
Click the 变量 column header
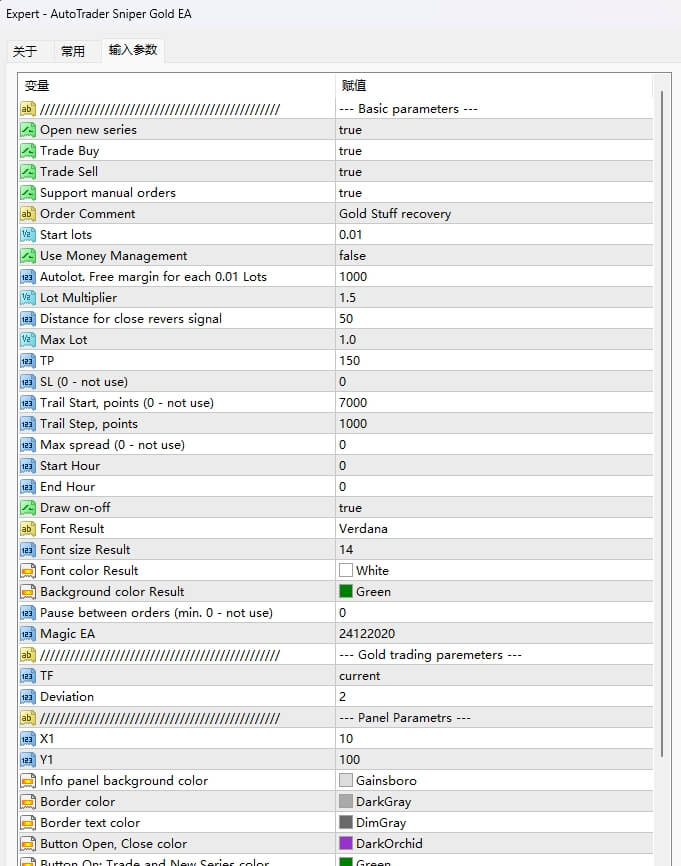coord(177,86)
